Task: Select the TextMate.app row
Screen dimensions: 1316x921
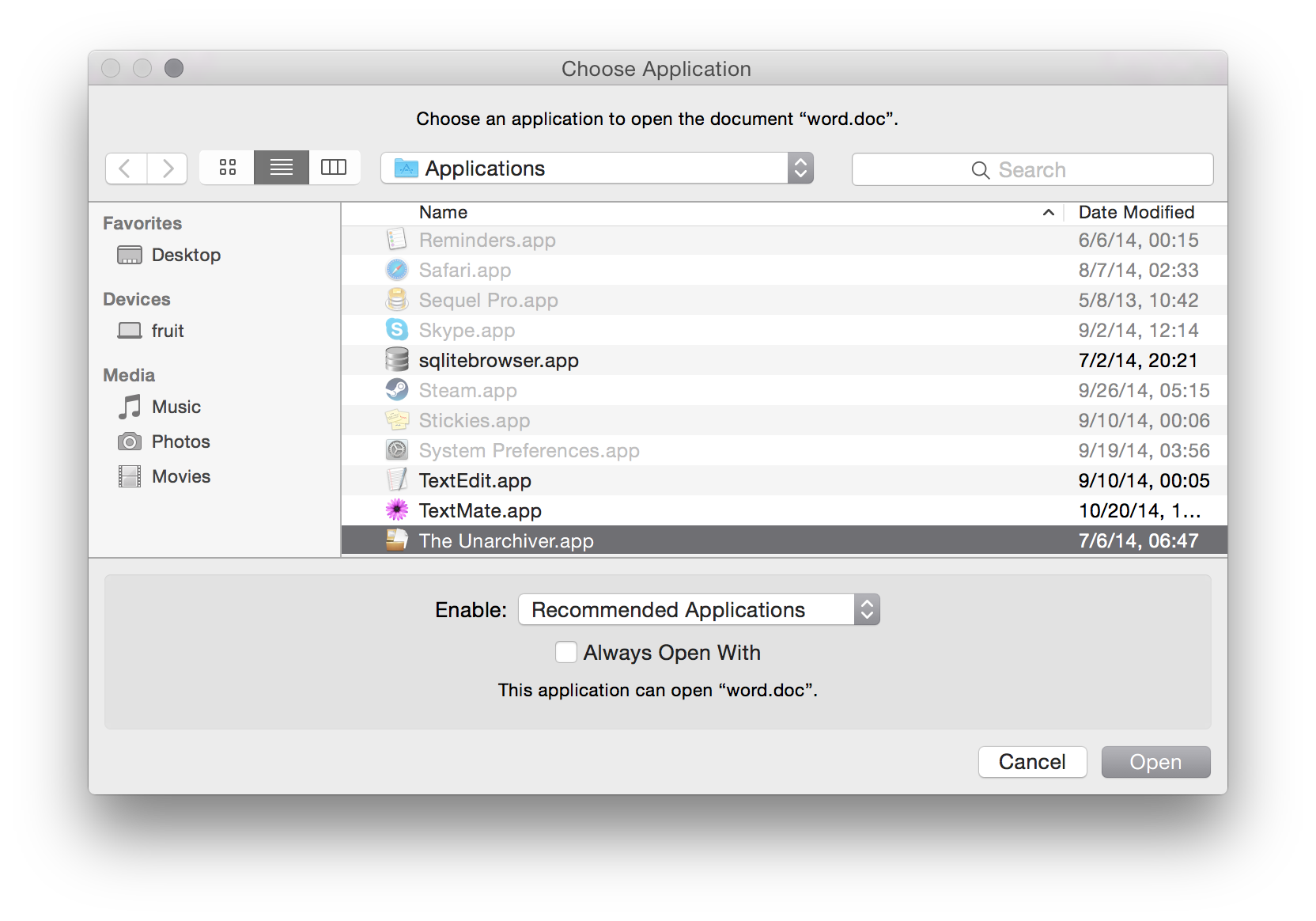Action: [x=785, y=510]
